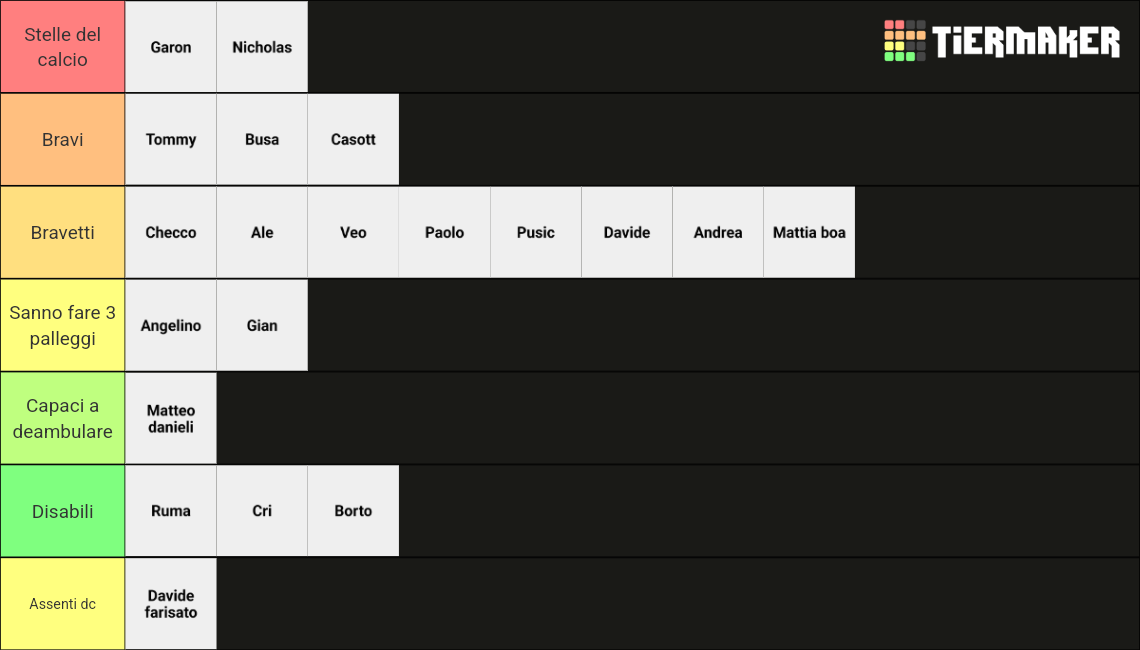Select the Capaci a deambulare label
This screenshot has width=1140, height=650.
click(63, 418)
